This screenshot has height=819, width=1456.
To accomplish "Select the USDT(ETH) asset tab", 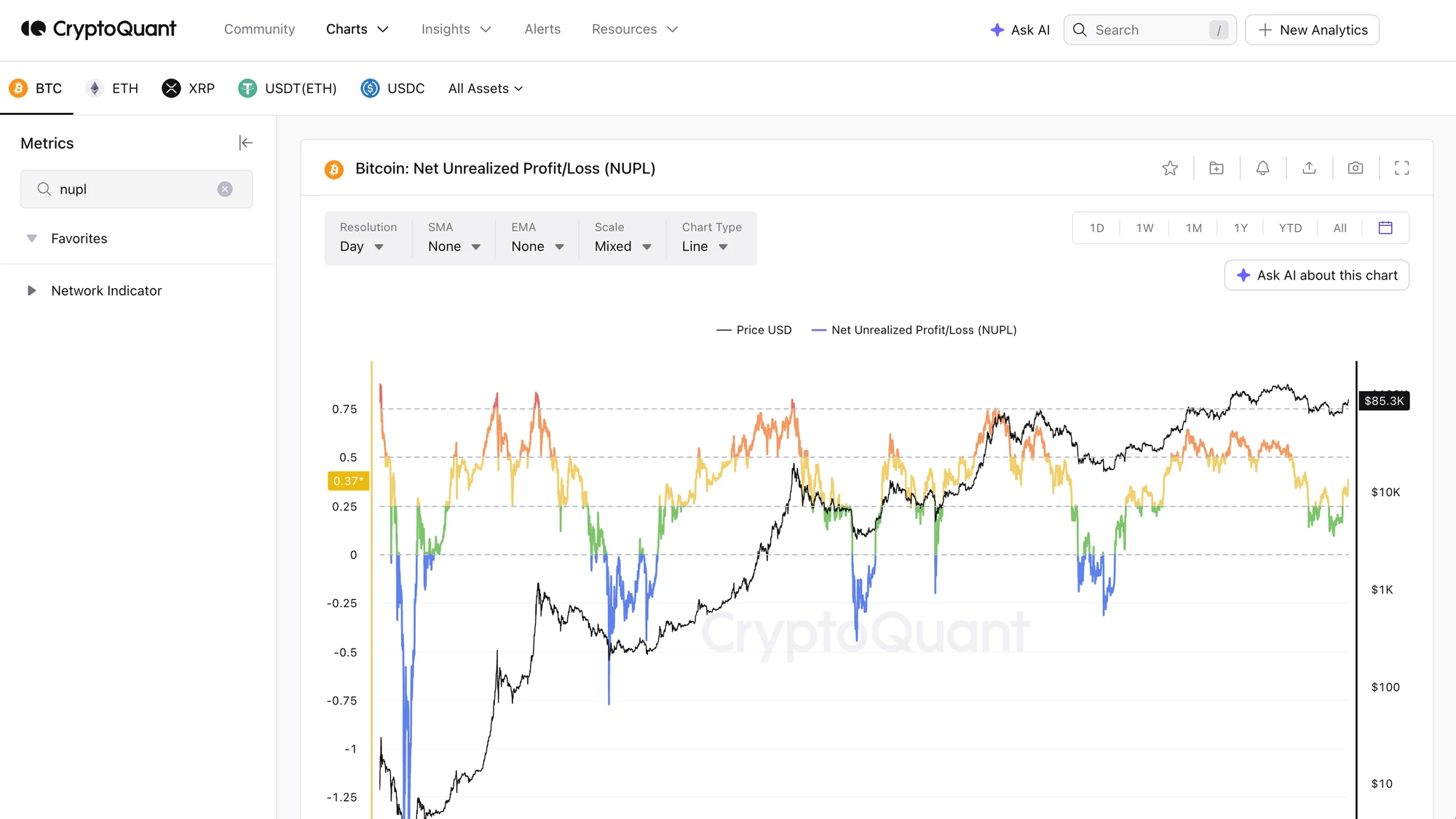I will [x=288, y=88].
